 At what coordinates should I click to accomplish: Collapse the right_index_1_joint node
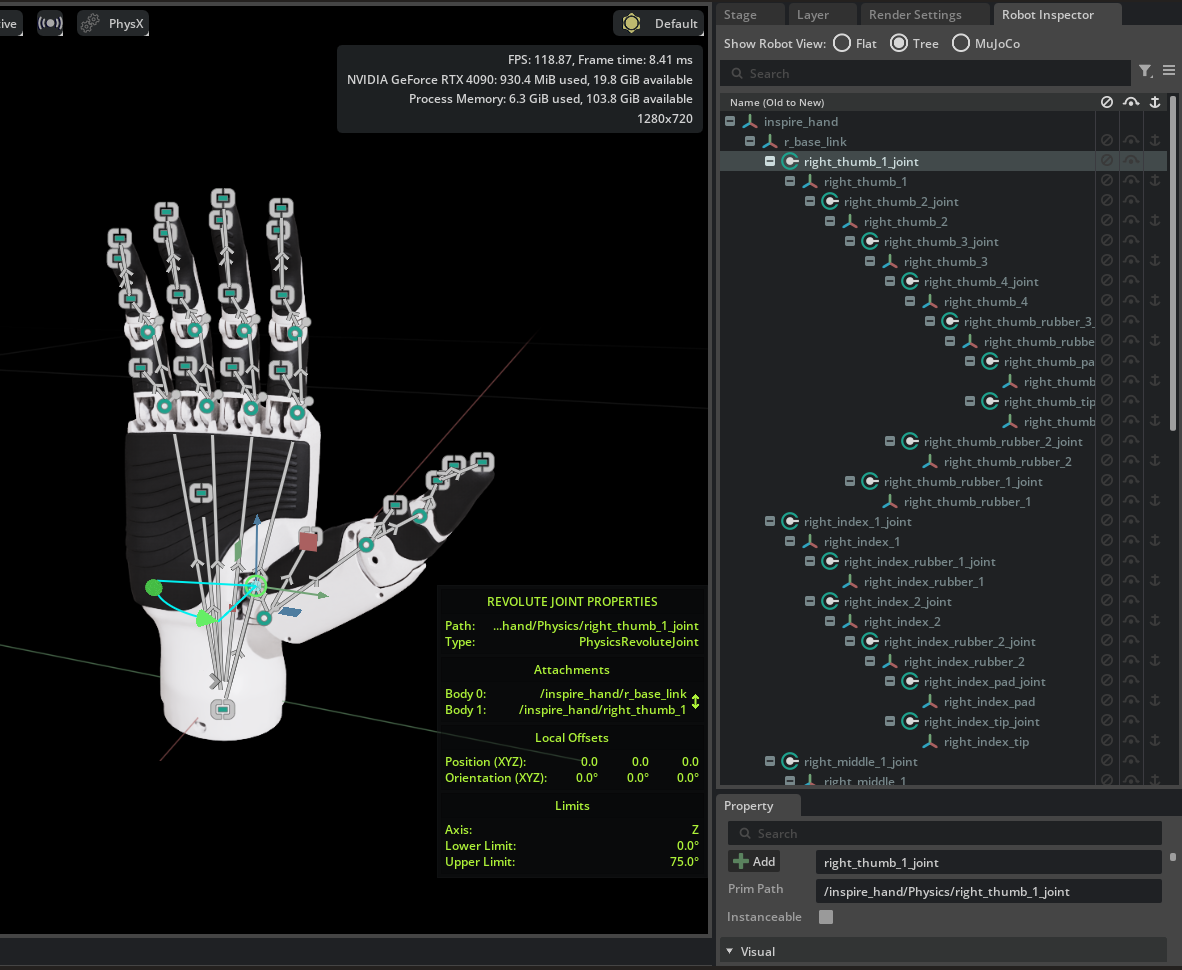pos(770,521)
